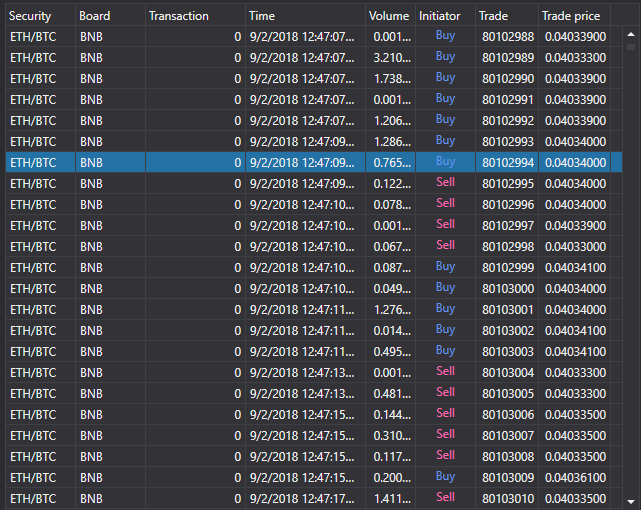Viewport: 641px width, 510px height.
Task: Select trade number 80103001
Action: pyautogui.click(x=508, y=310)
